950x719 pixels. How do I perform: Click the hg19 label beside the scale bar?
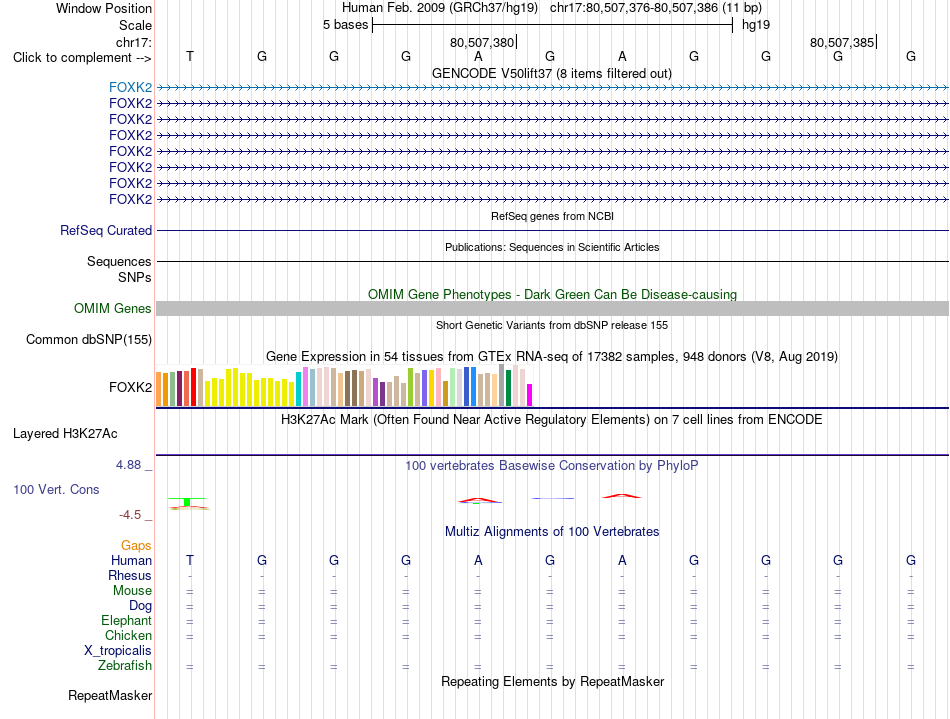756,25
